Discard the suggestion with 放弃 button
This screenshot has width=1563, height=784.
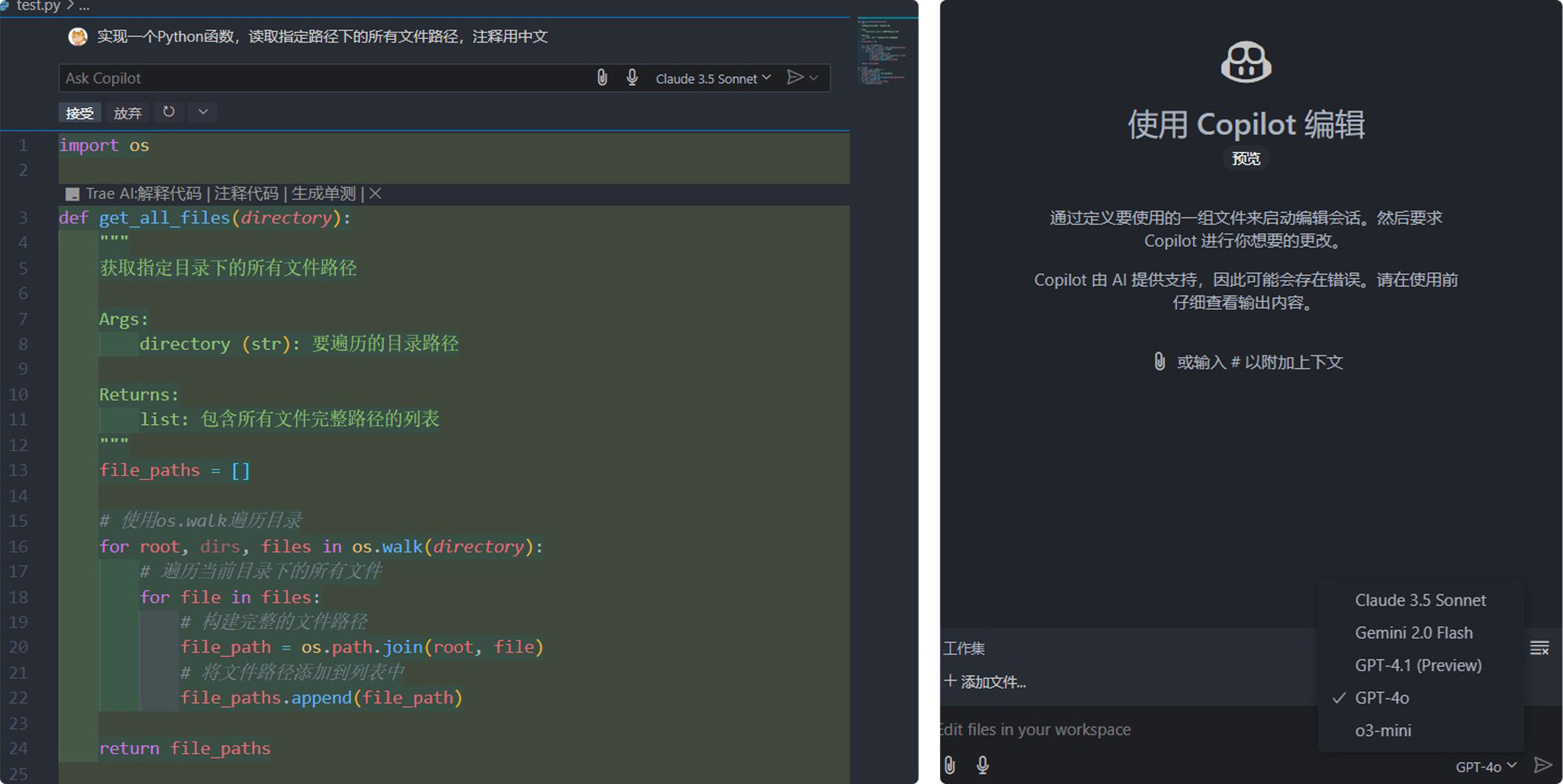pyautogui.click(x=128, y=113)
